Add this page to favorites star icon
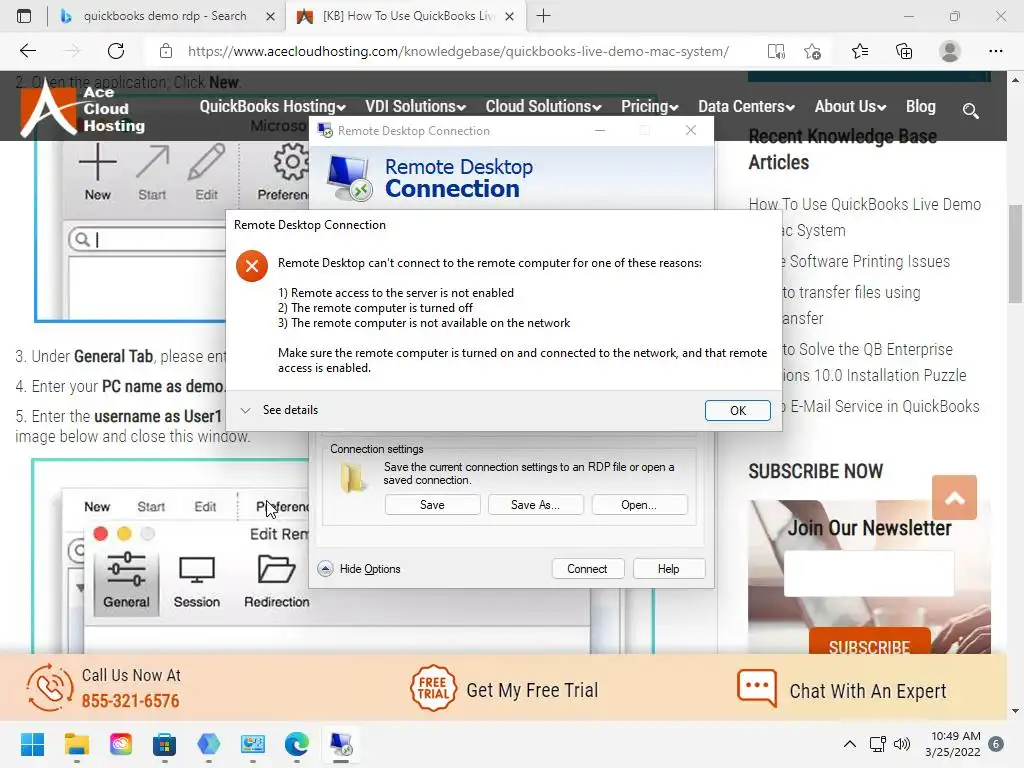This screenshot has width=1024, height=768. pyautogui.click(x=812, y=51)
